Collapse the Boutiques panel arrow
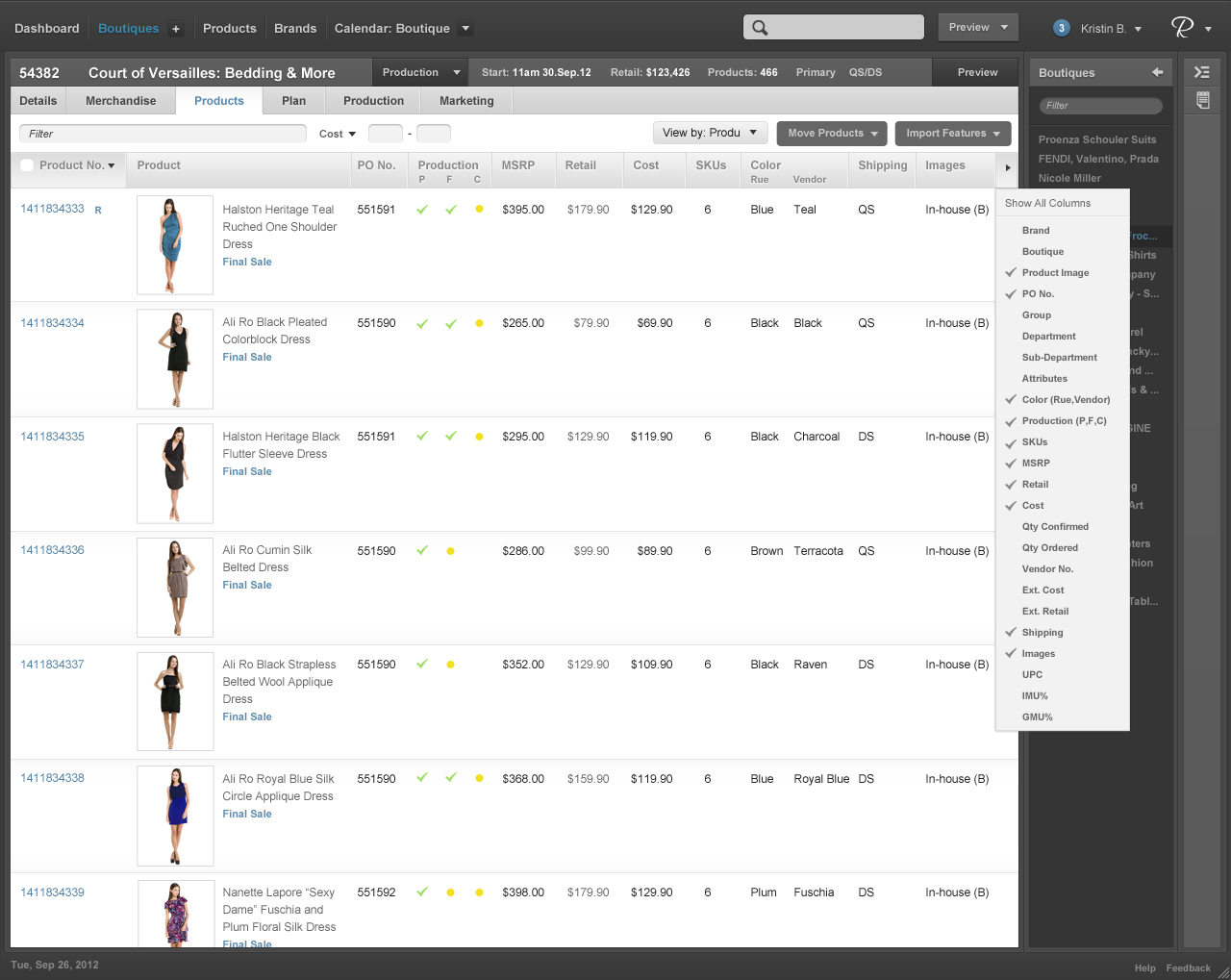Viewport: 1231px width, 980px height. coord(1157,72)
